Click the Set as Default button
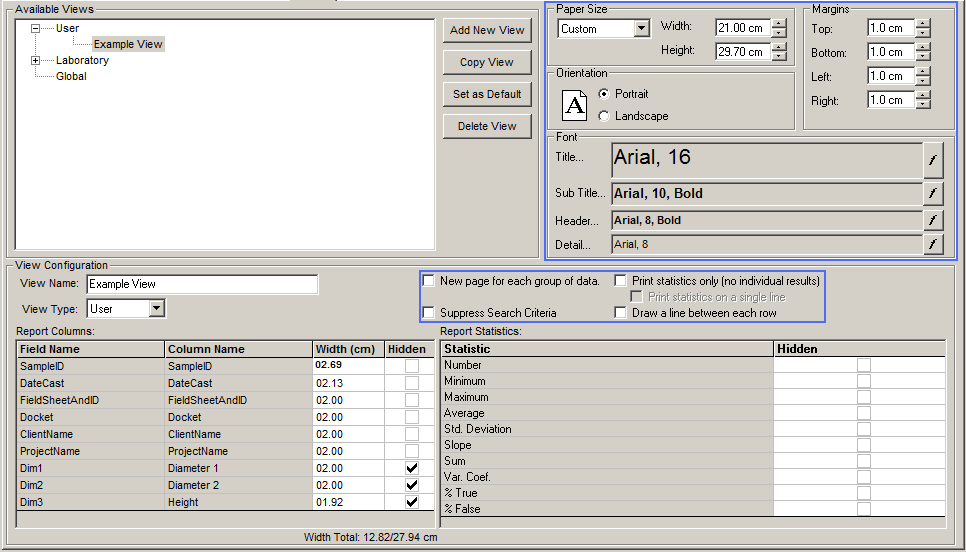 point(487,94)
